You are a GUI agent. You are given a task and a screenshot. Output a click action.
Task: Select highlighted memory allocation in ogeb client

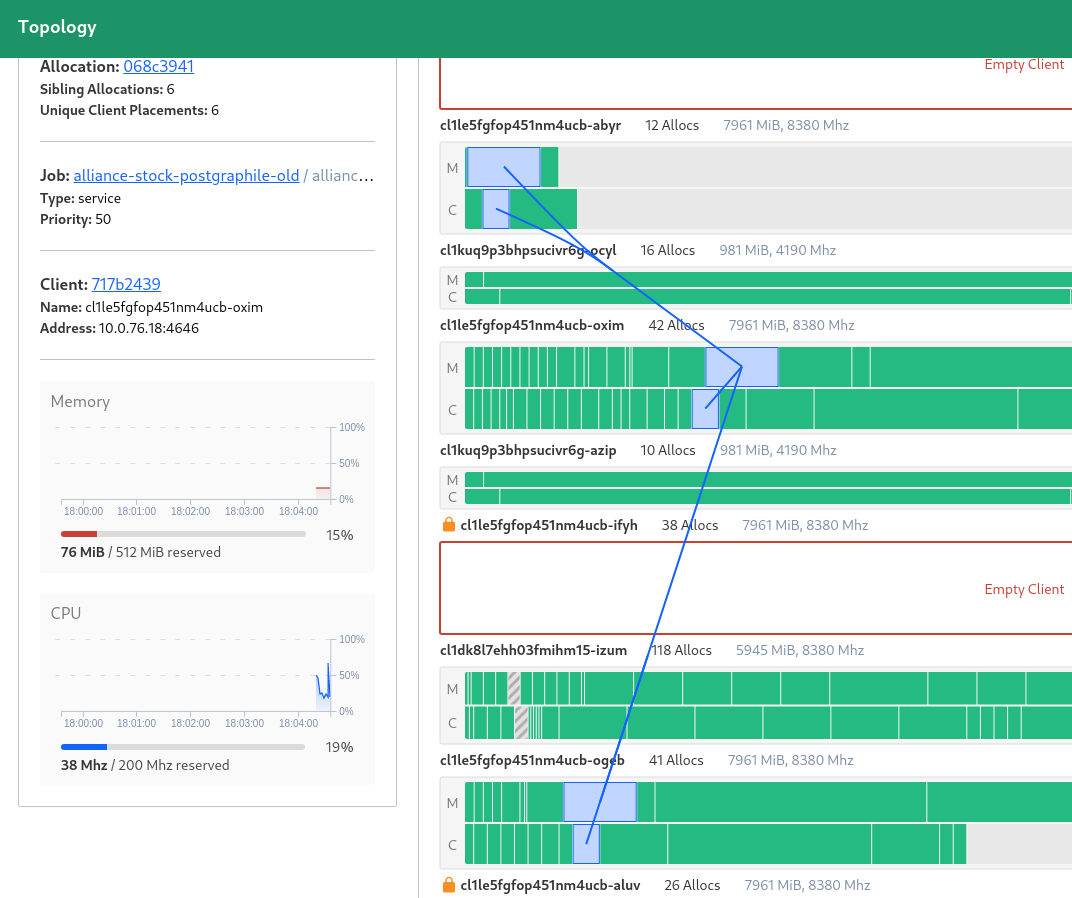pos(600,802)
